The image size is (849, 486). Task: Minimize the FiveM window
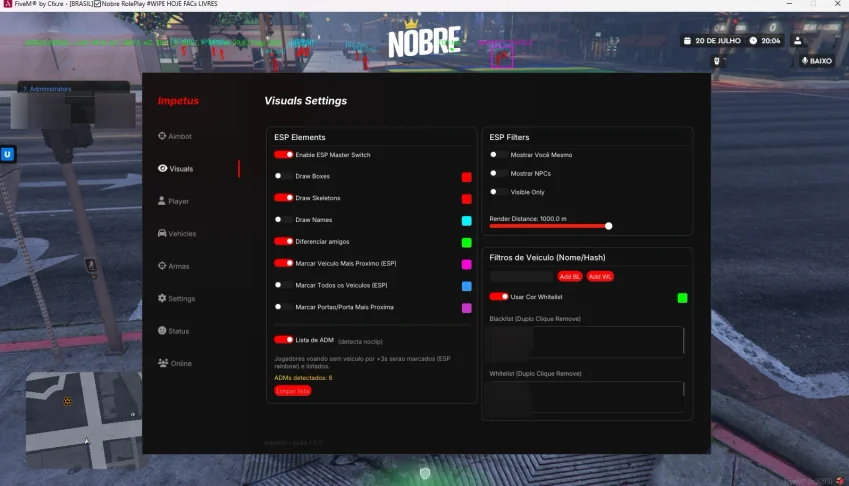789,4
